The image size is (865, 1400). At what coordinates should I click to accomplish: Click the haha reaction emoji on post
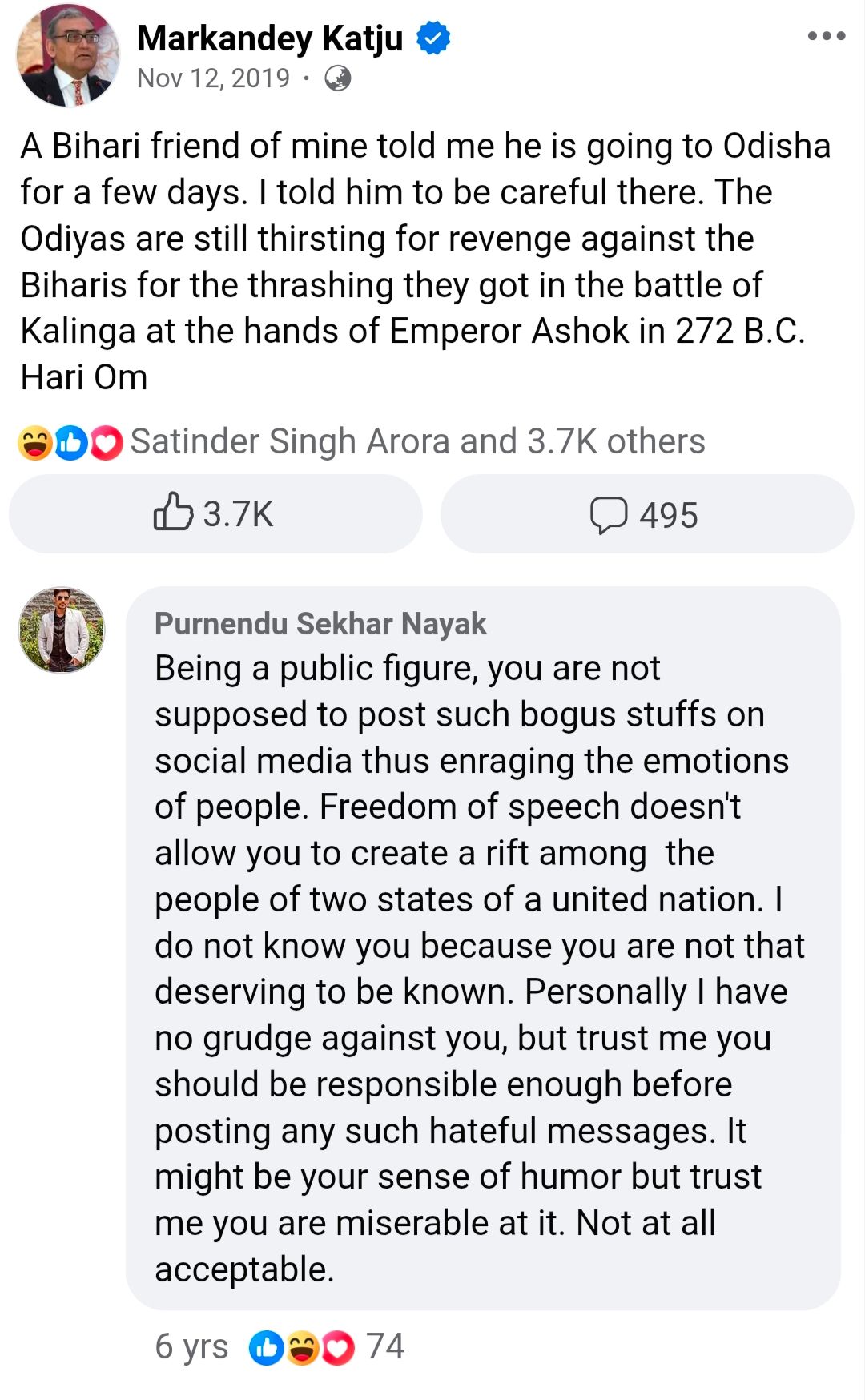(x=35, y=443)
